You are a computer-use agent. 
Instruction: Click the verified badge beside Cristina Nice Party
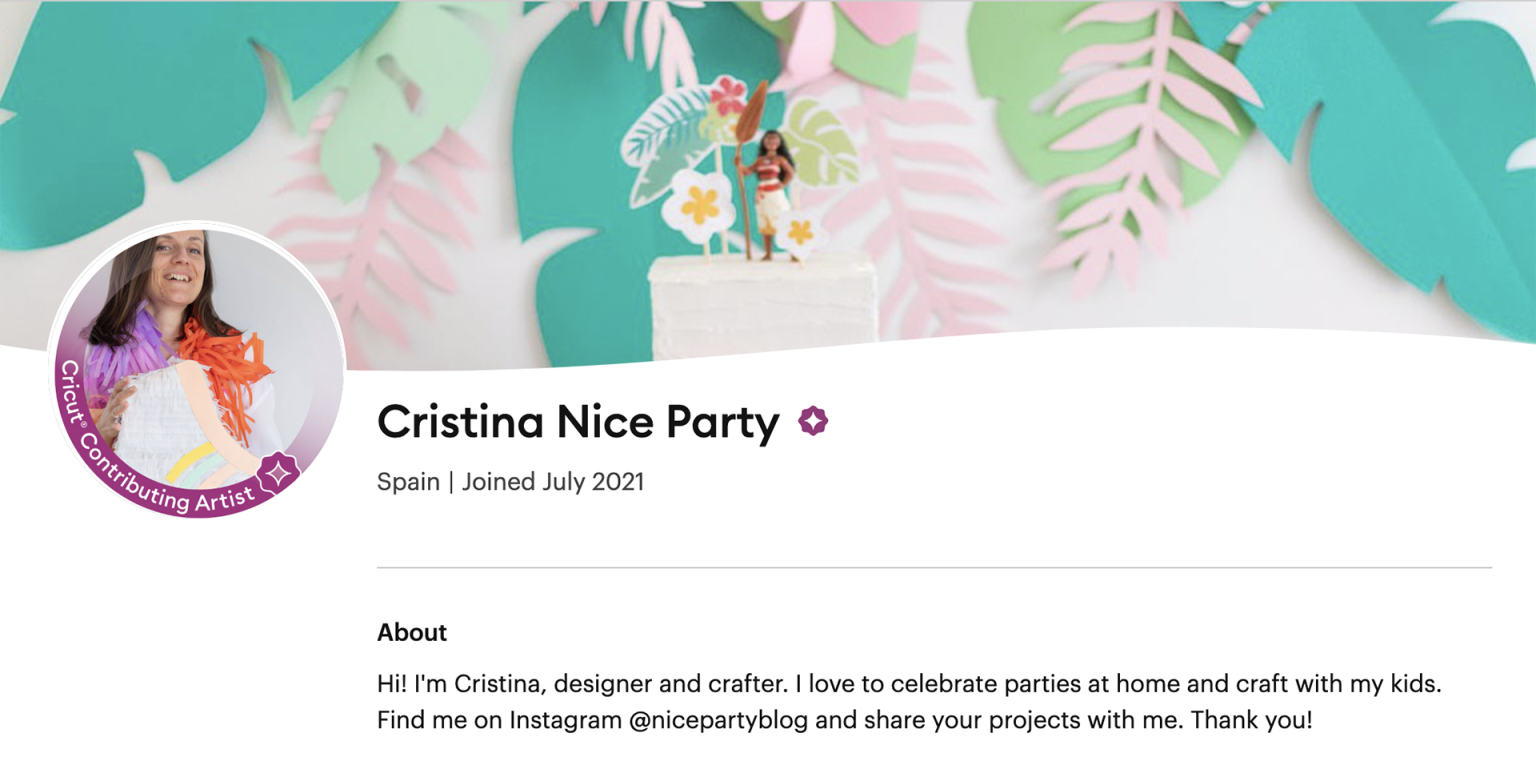pos(813,422)
